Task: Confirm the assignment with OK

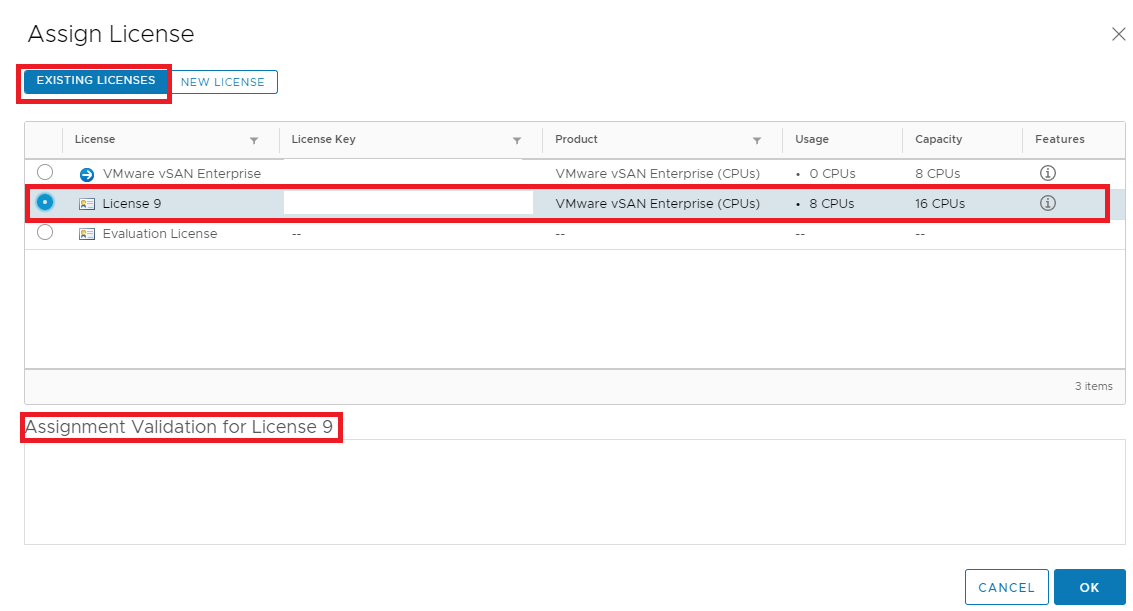Action: (1090, 587)
